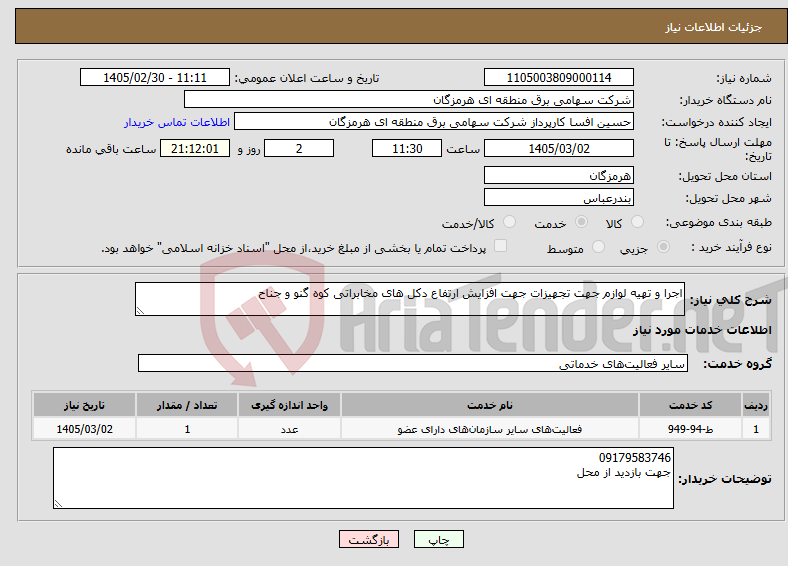Click the گروه خدمت service group field

413,363
